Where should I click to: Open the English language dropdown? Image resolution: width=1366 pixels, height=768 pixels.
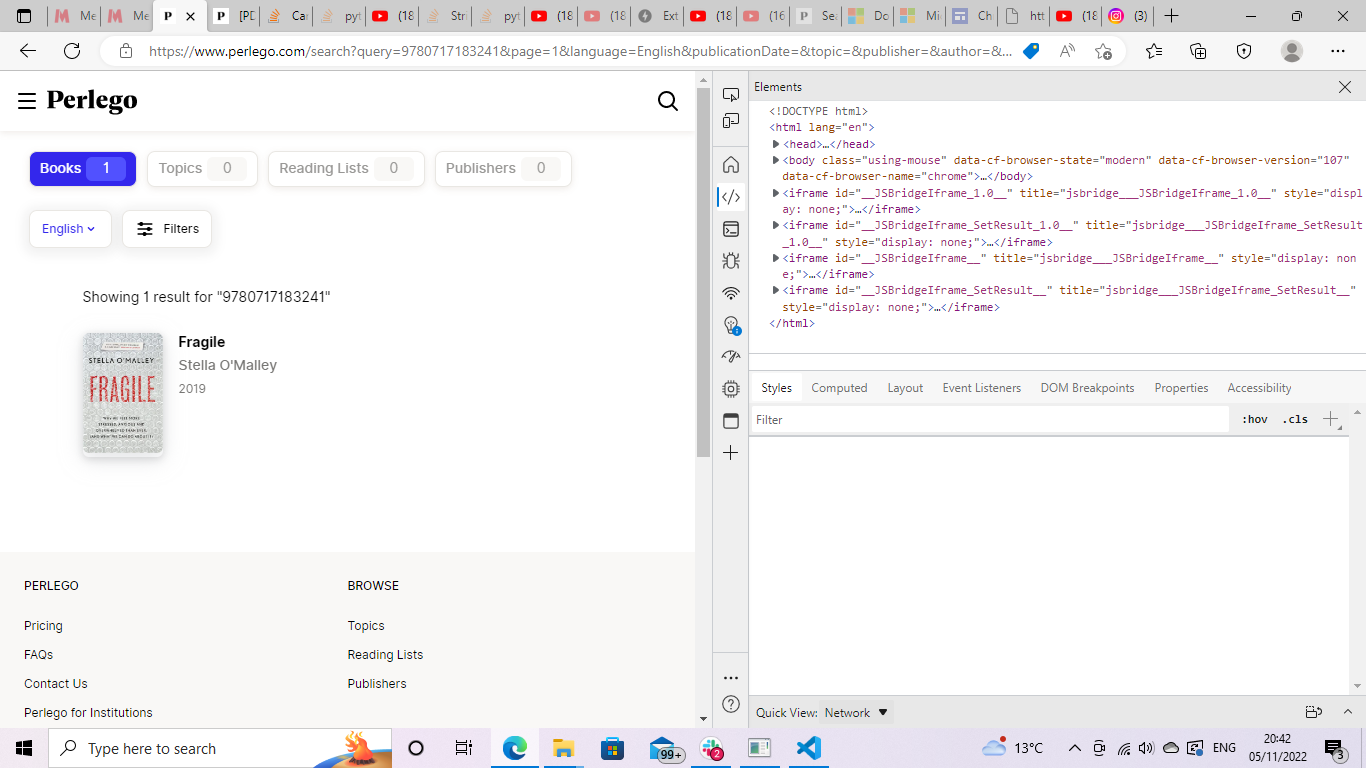coord(70,229)
